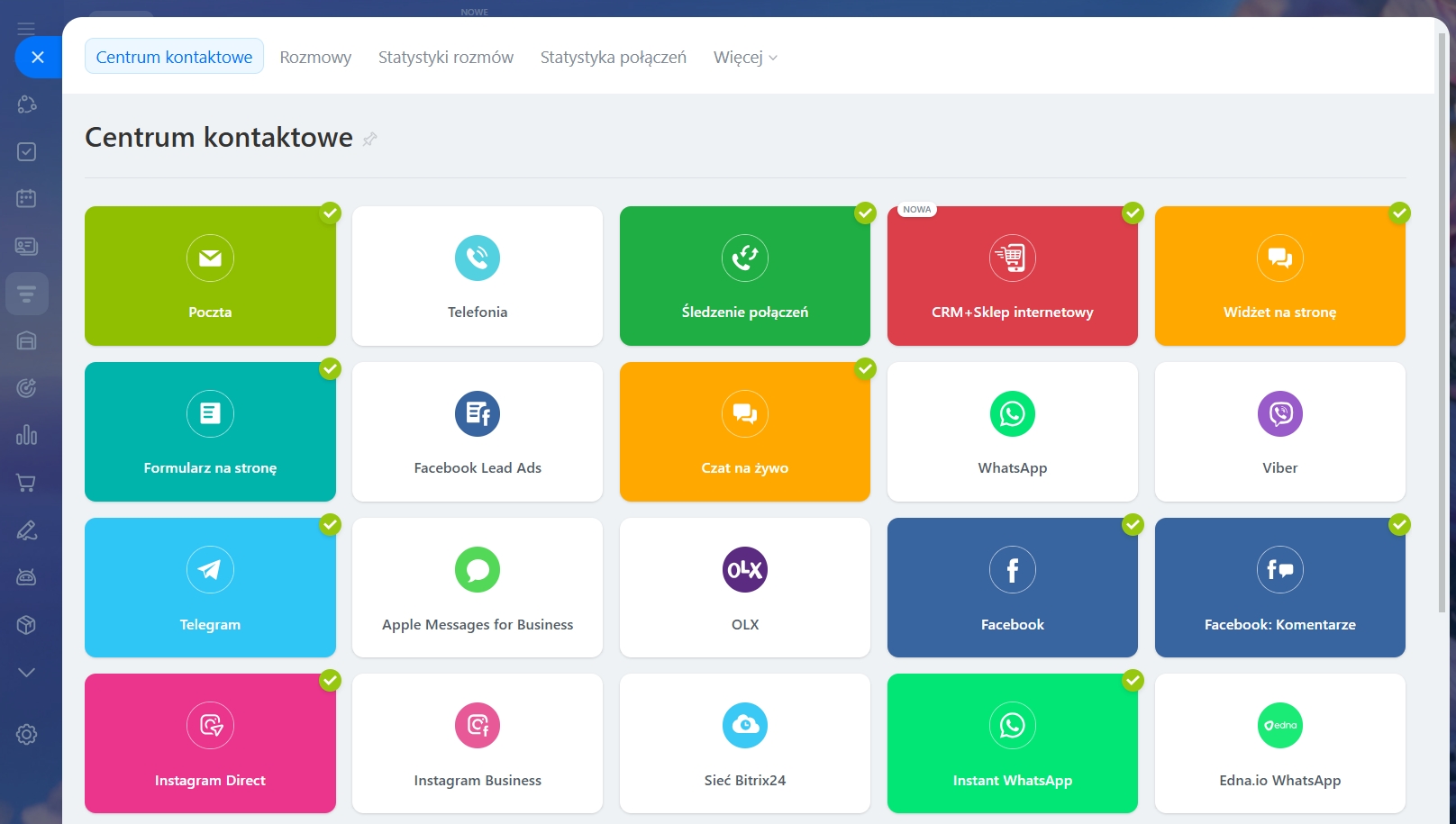Click checkmark on Facebook: Komentarze

coord(1399,524)
